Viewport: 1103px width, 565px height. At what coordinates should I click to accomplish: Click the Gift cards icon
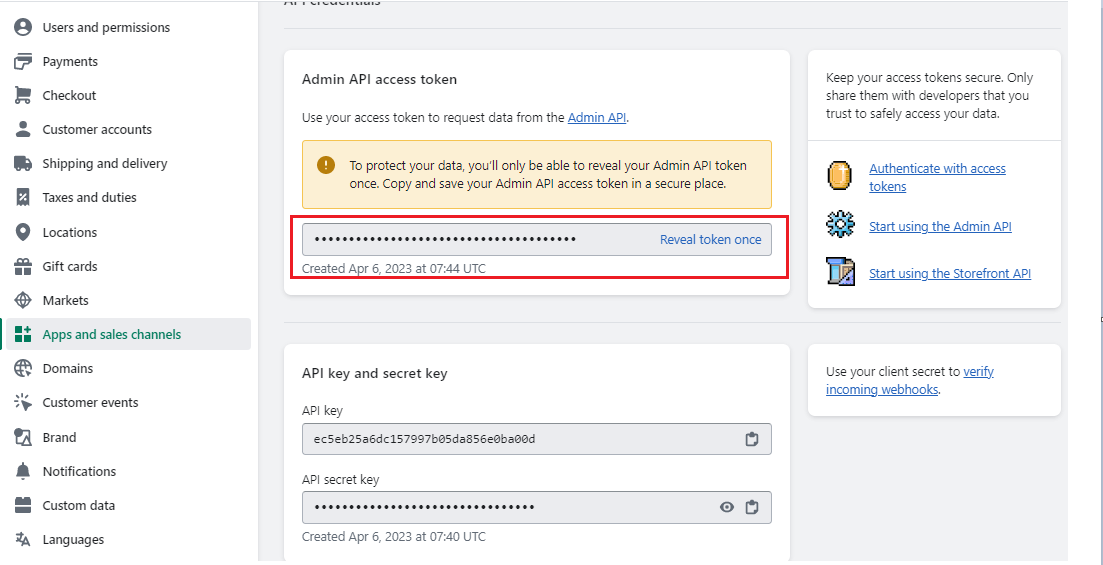(x=23, y=267)
